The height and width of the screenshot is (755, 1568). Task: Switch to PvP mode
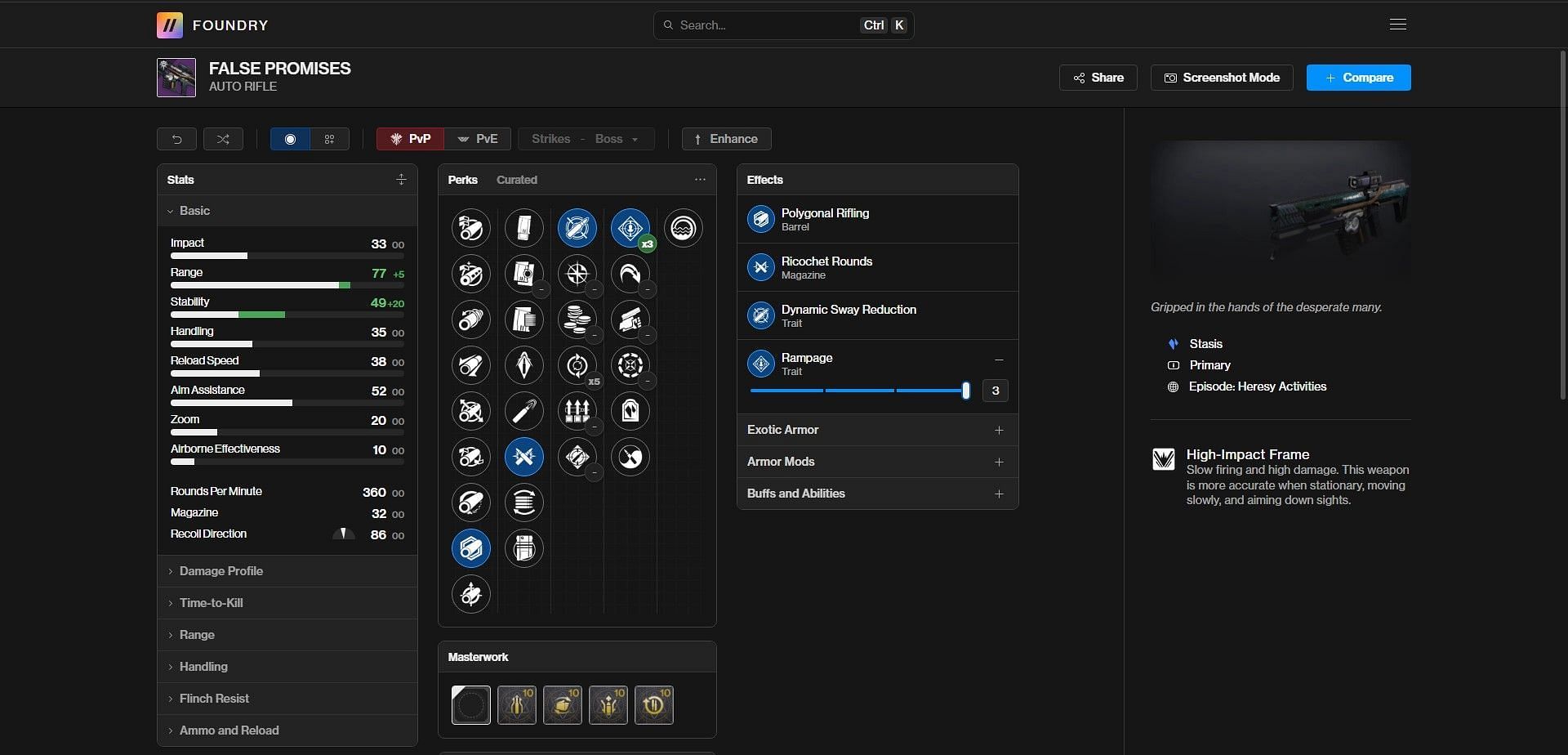(410, 139)
